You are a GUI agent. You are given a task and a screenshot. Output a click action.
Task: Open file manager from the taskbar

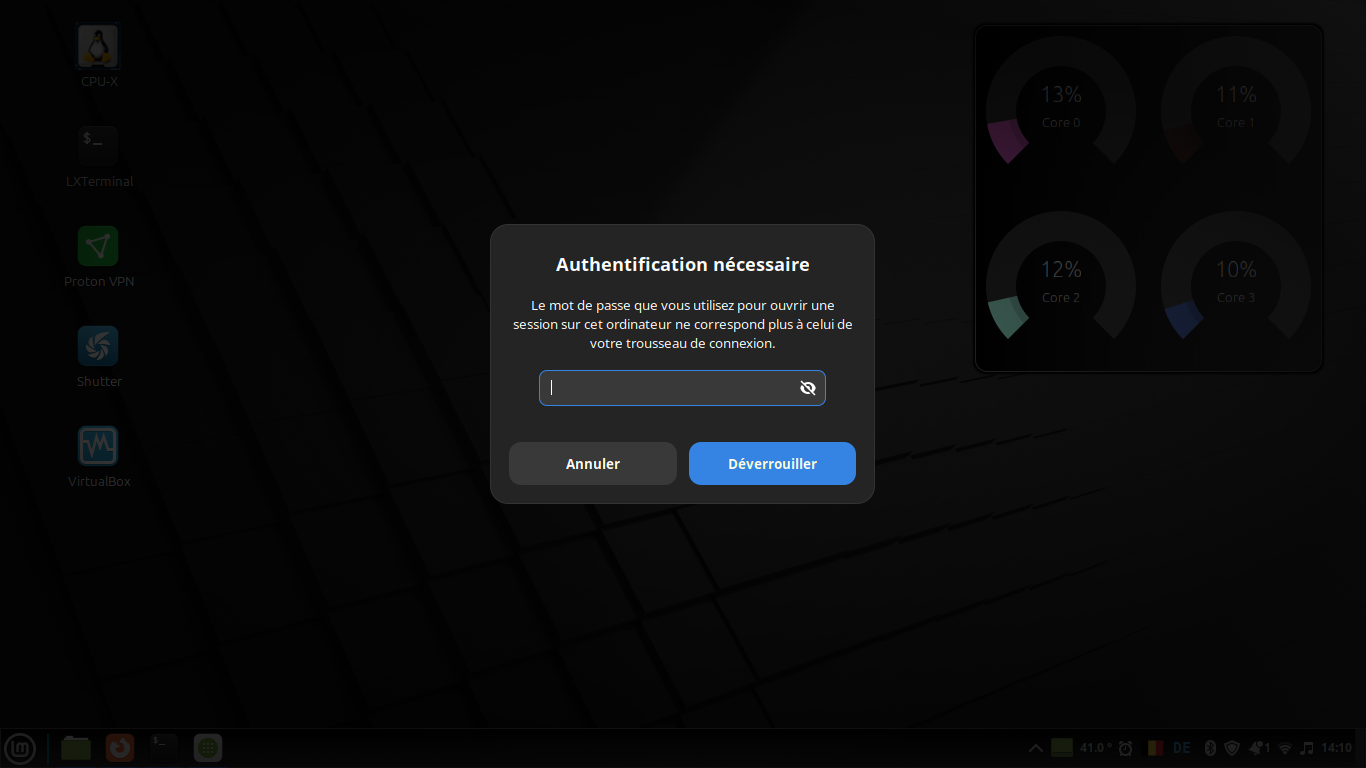(76, 748)
